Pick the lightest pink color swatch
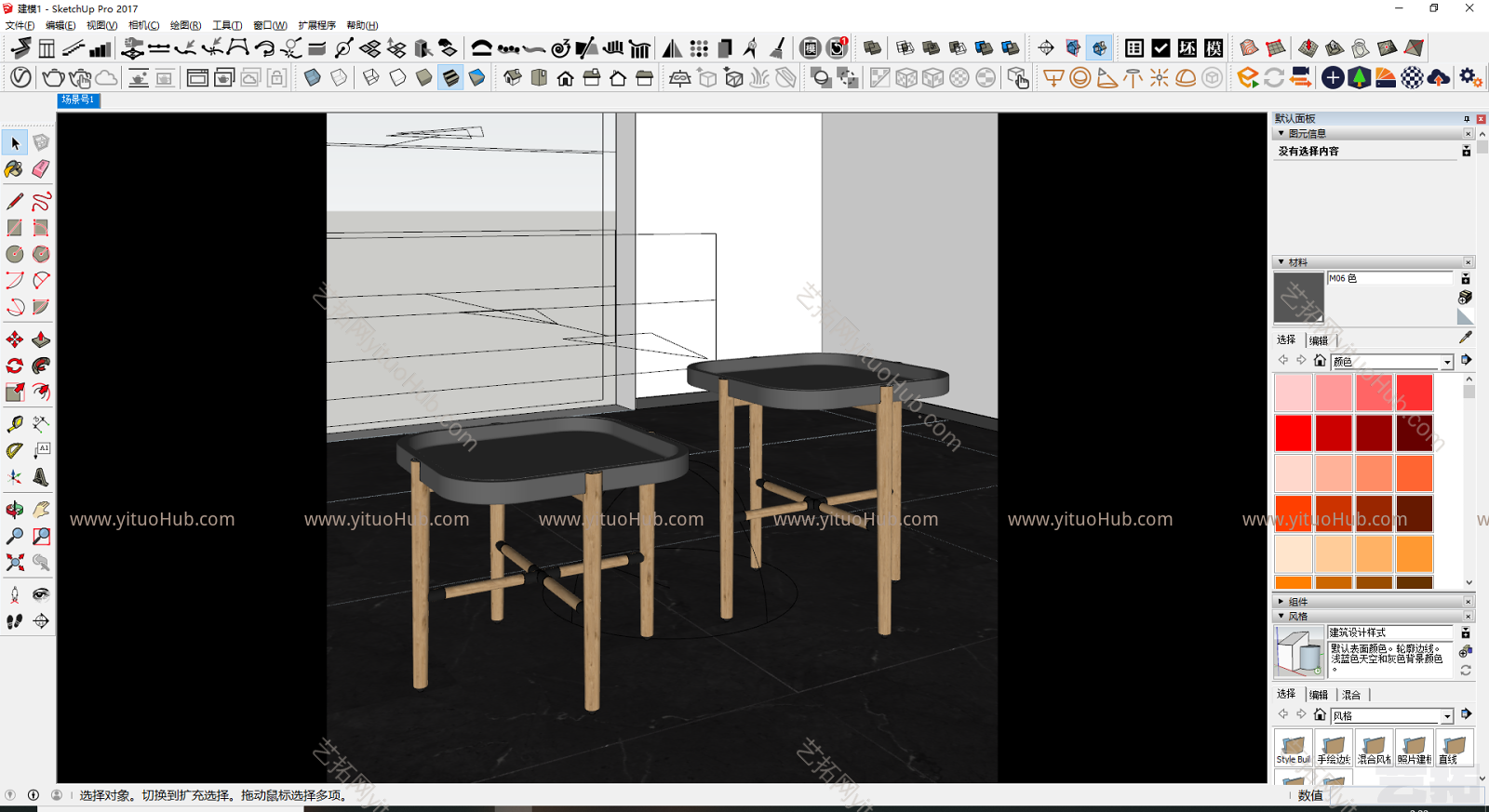Image resolution: width=1489 pixels, height=812 pixels. [1294, 393]
